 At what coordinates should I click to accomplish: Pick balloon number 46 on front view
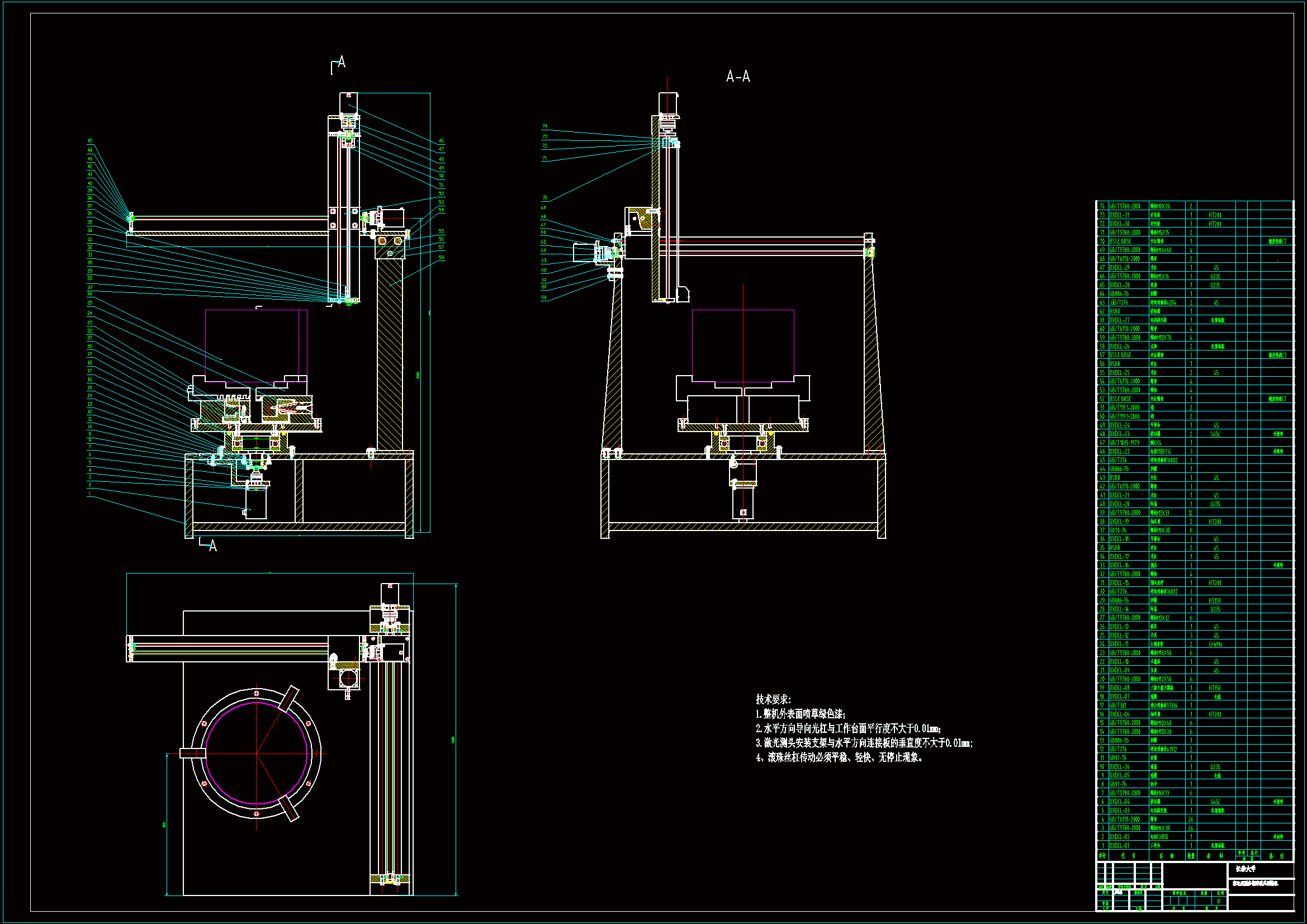point(441,141)
